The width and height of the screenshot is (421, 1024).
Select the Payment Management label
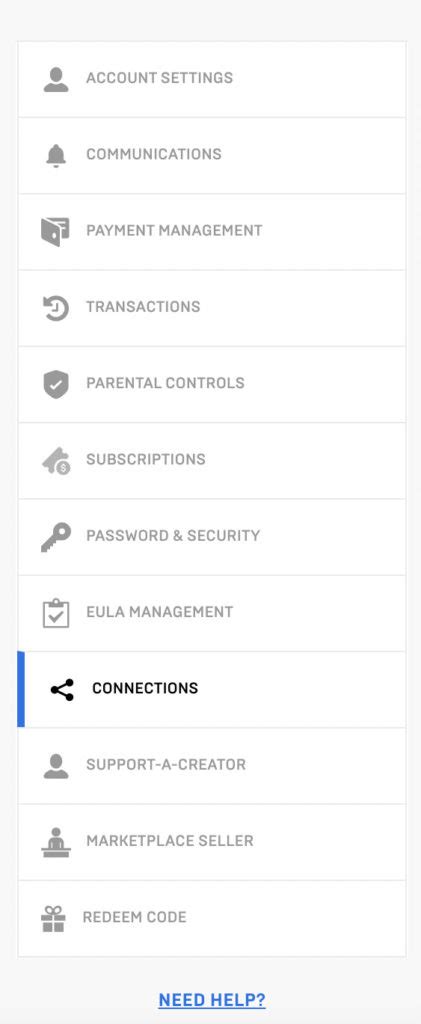(x=174, y=231)
